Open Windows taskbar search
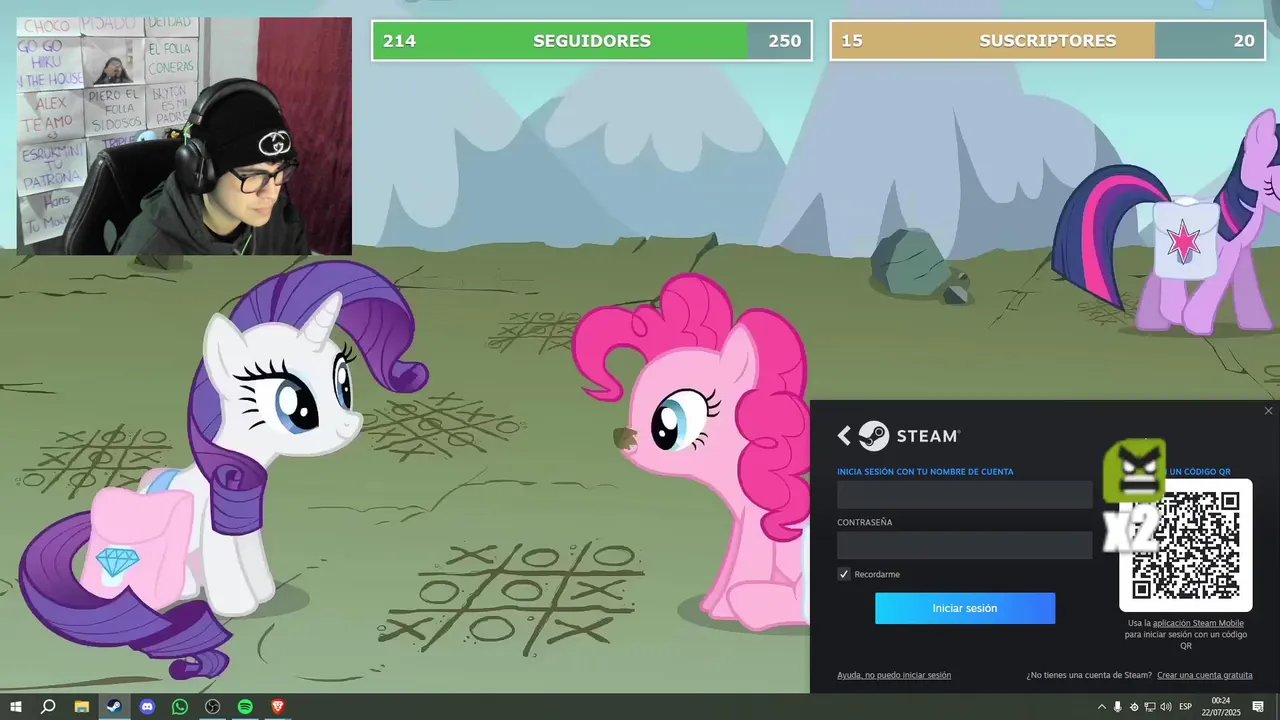The height and width of the screenshot is (720, 1280). pos(48,707)
